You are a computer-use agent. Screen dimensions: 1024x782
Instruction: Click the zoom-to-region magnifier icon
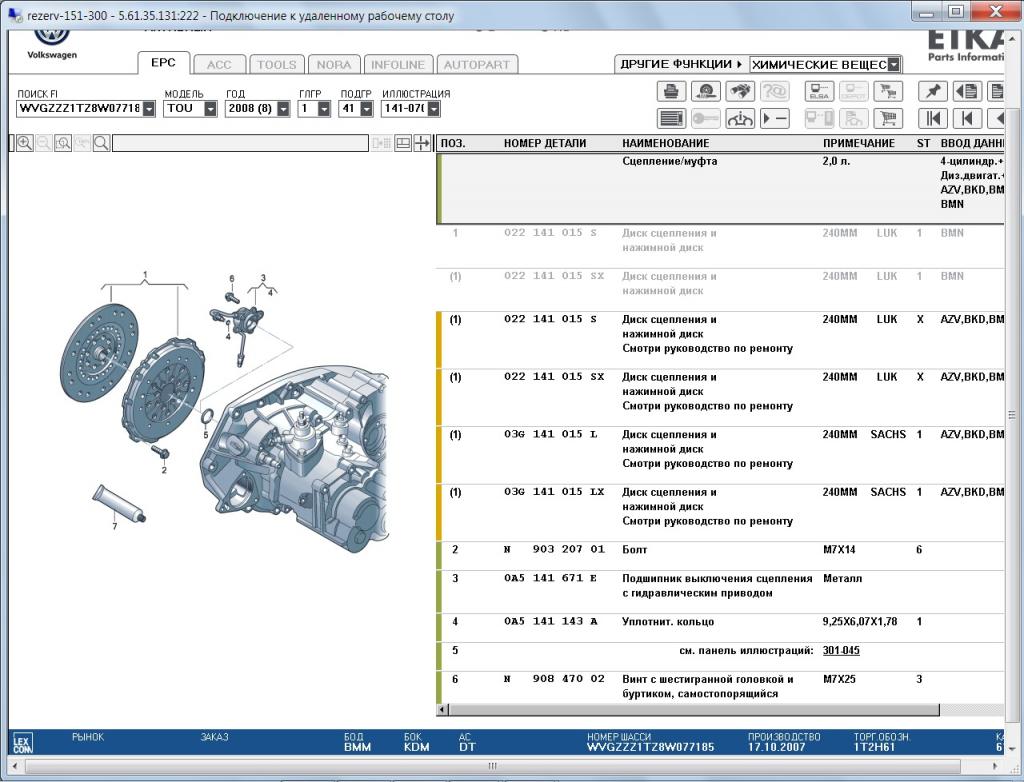point(63,143)
